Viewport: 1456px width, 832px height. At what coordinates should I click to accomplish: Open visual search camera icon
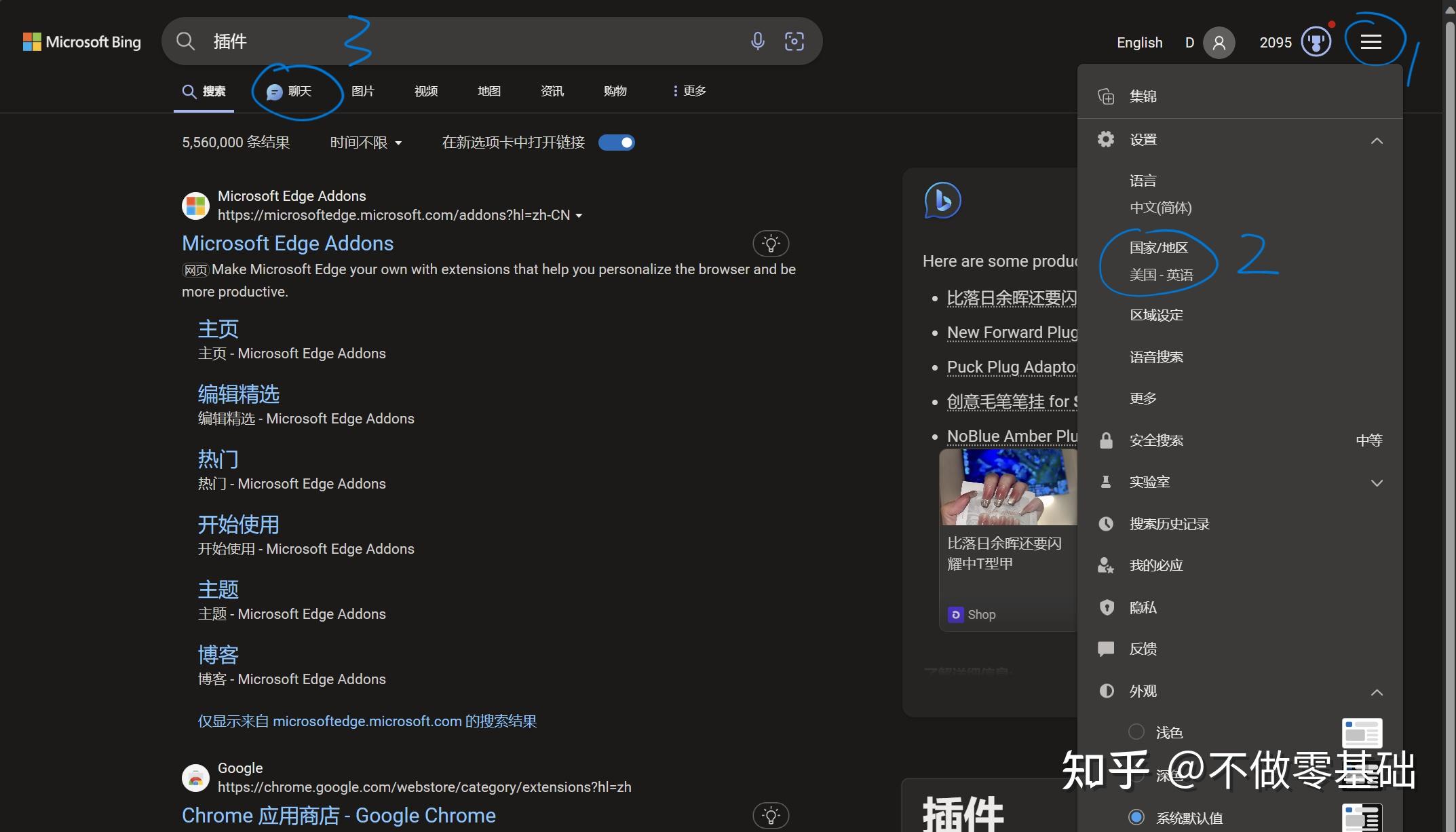pyautogui.click(x=794, y=41)
